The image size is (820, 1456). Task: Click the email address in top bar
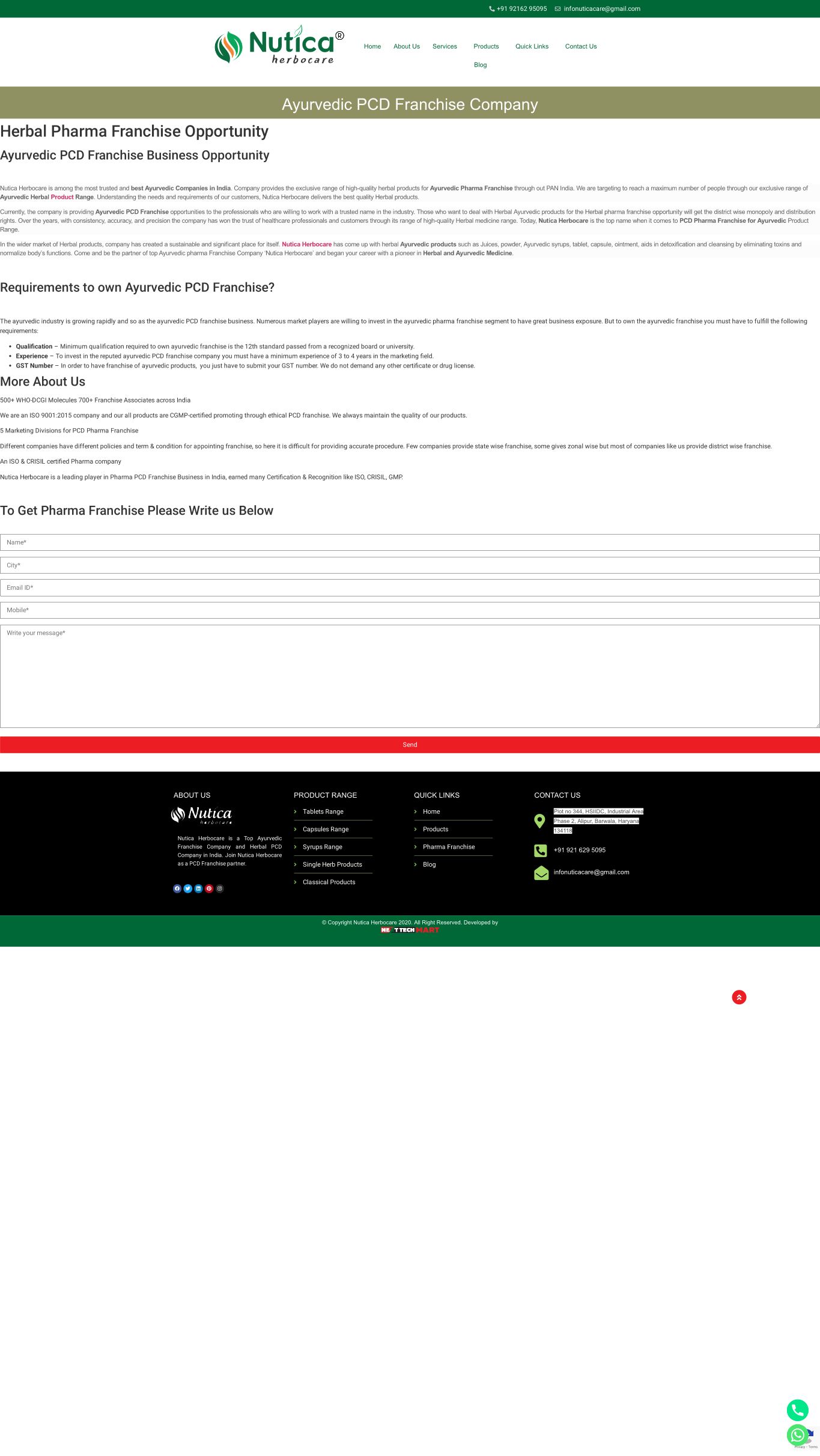click(x=601, y=9)
